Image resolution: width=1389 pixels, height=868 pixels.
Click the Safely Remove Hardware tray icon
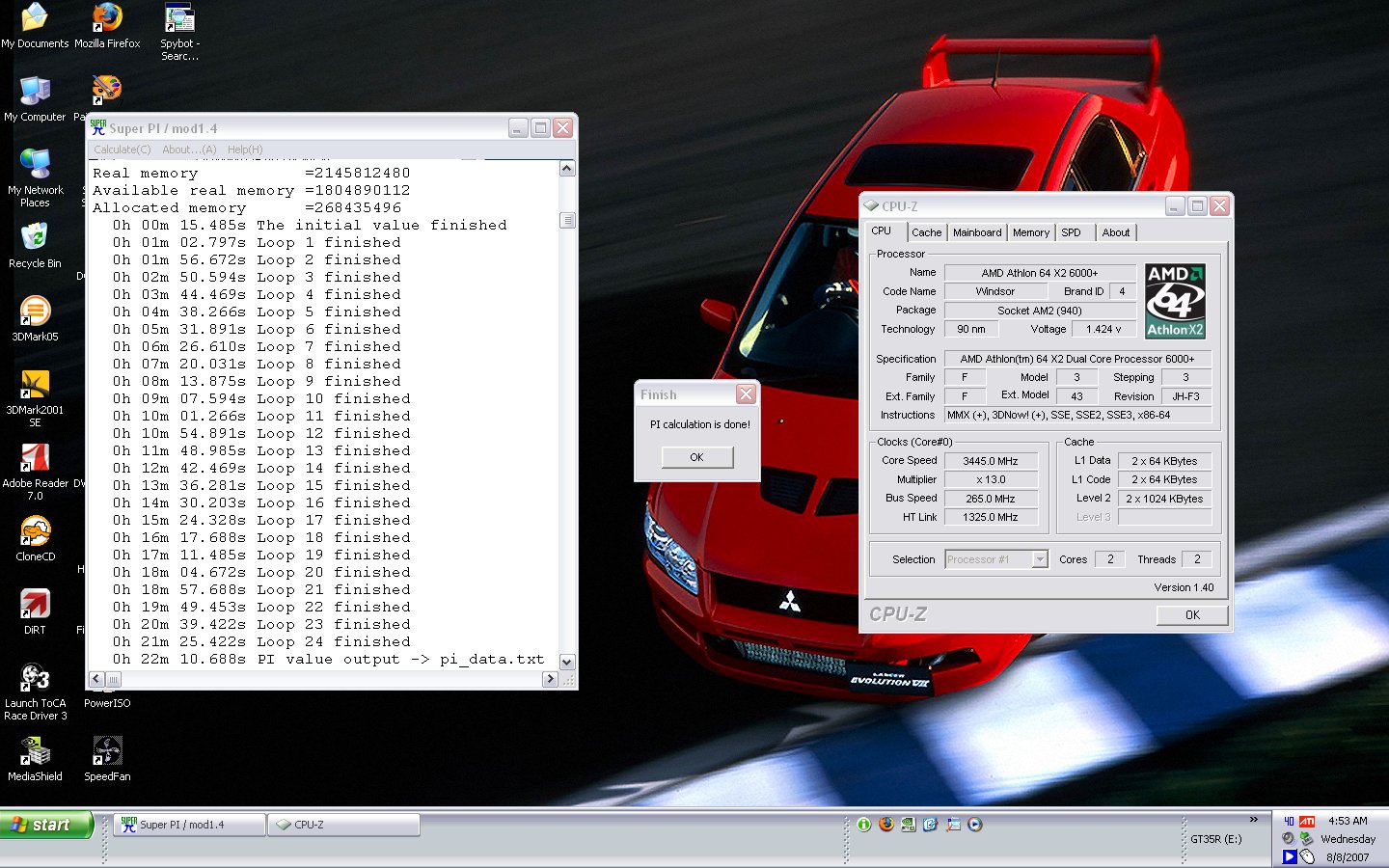pos(1306,839)
